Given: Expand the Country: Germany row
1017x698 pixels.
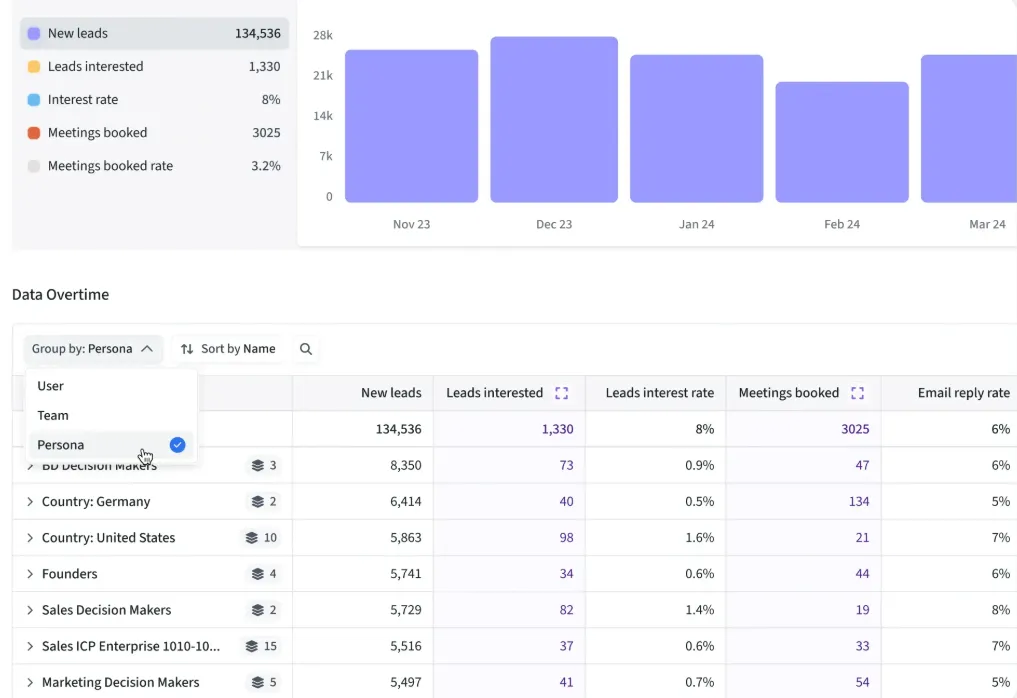Looking at the screenshot, I should 30,502.
